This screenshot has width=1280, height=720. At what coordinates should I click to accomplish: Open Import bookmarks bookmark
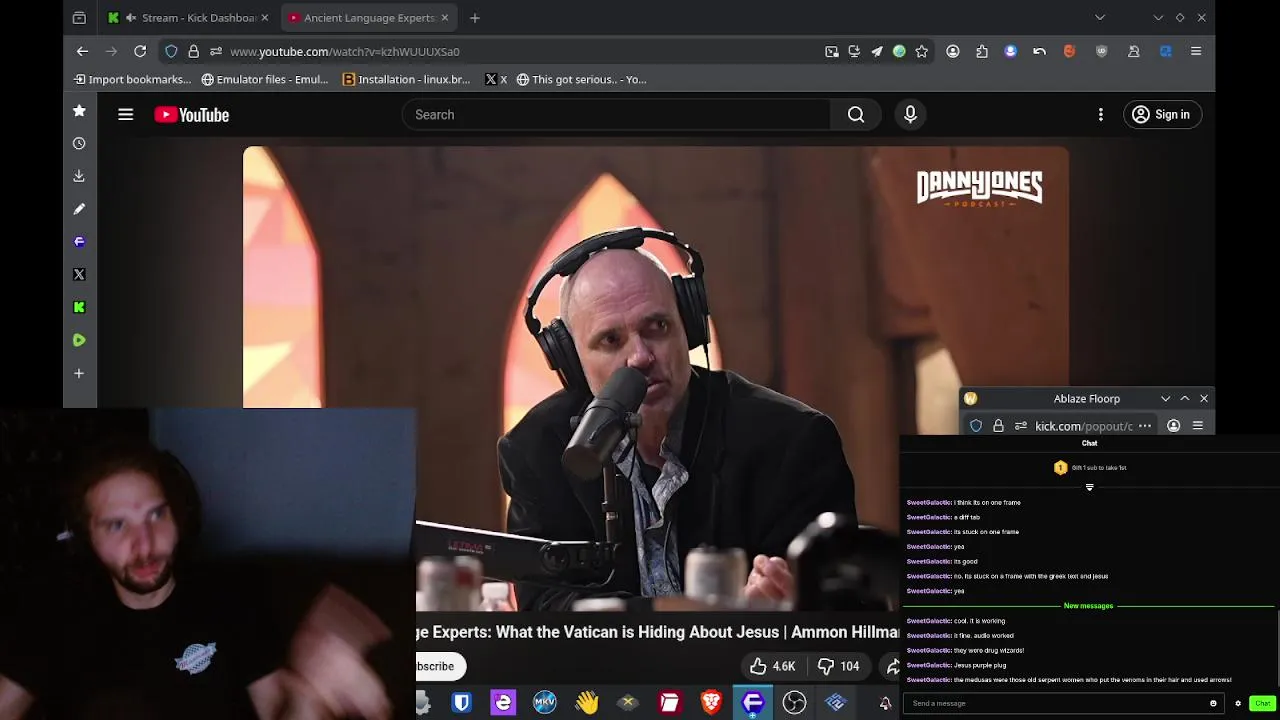[x=132, y=79]
